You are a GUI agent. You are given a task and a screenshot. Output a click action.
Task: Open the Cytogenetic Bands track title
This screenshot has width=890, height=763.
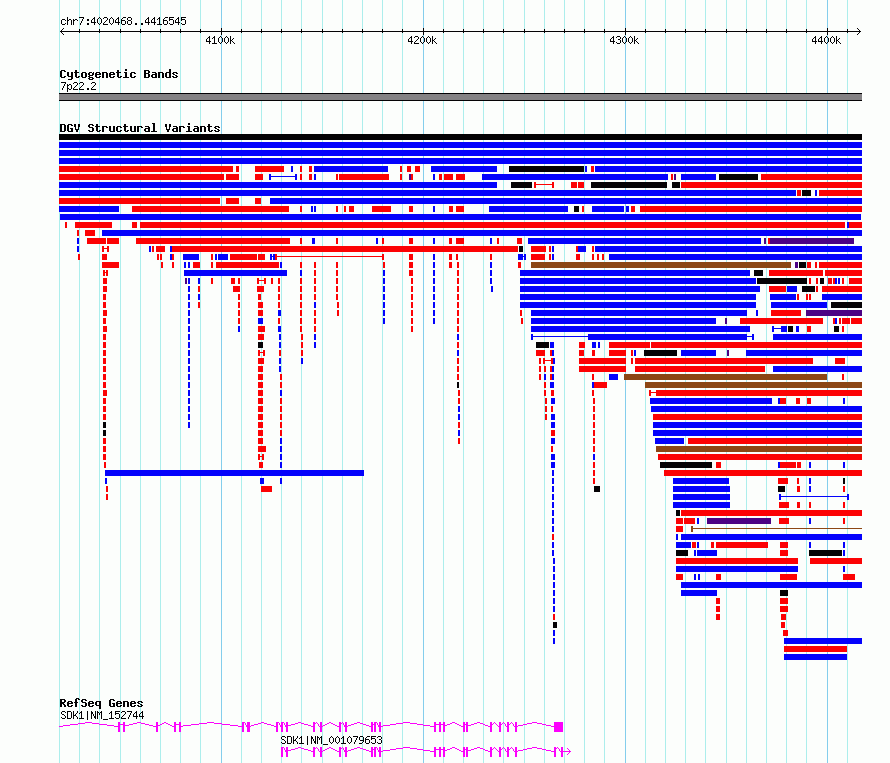[119, 74]
